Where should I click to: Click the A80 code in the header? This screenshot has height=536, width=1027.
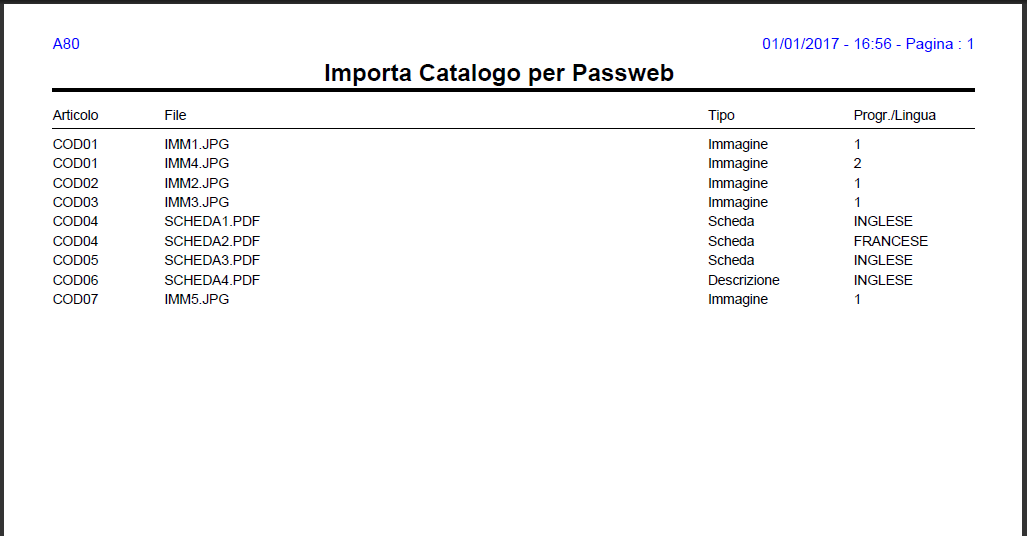click(x=66, y=44)
